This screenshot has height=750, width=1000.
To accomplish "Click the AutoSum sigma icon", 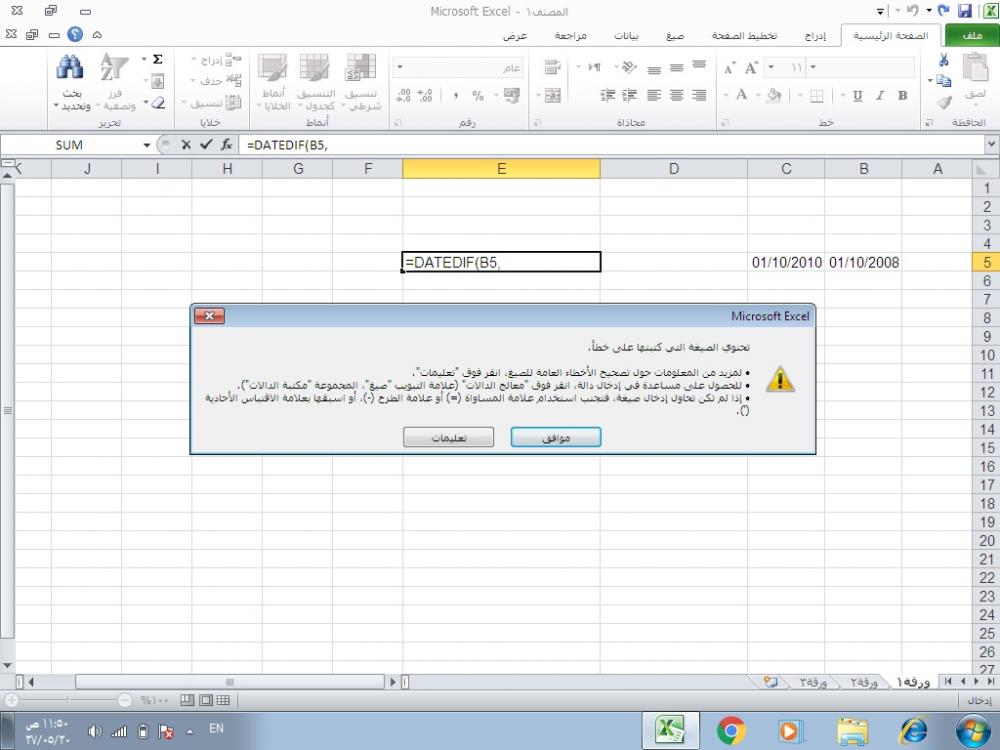I will (158, 59).
